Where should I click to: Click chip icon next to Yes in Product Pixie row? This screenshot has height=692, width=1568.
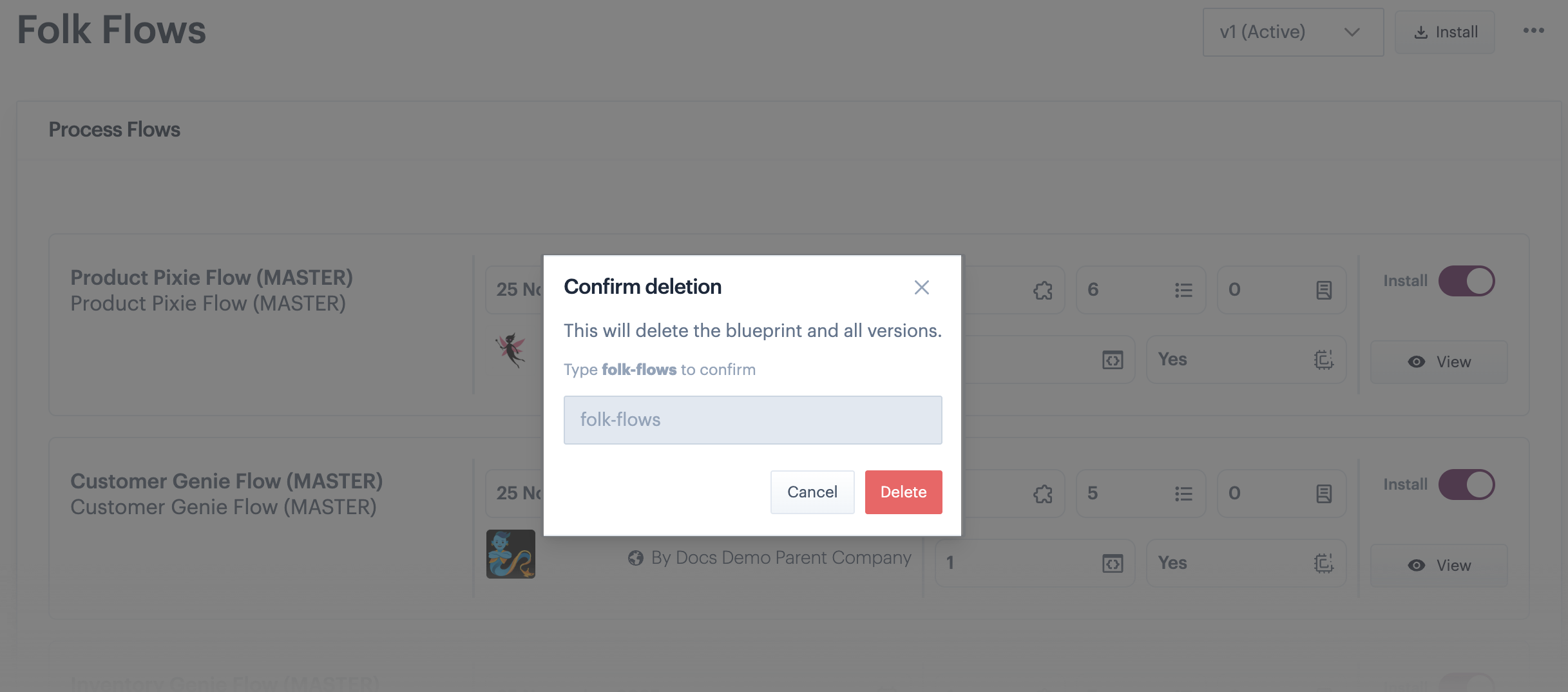point(1324,360)
